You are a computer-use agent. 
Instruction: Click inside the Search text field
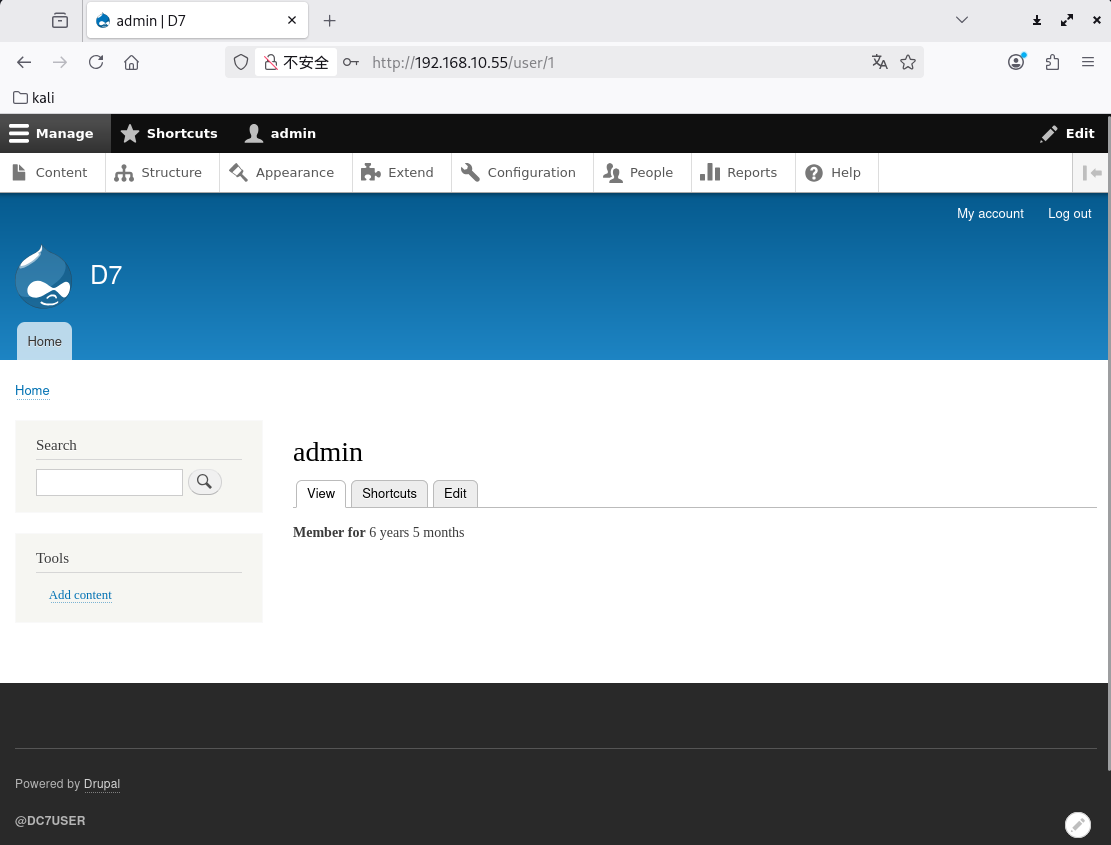109,482
